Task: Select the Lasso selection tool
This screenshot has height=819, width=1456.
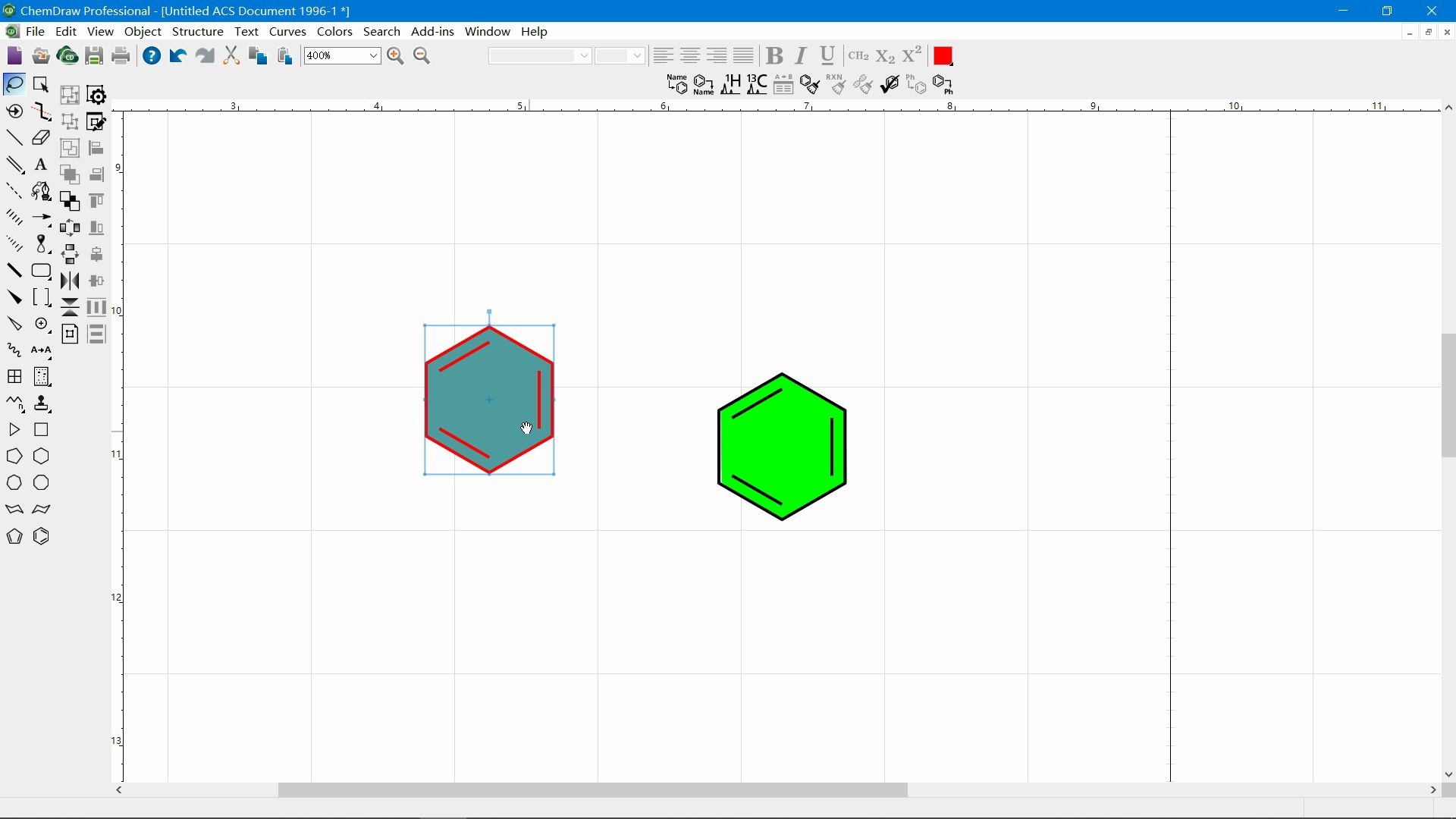Action: (14, 84)
